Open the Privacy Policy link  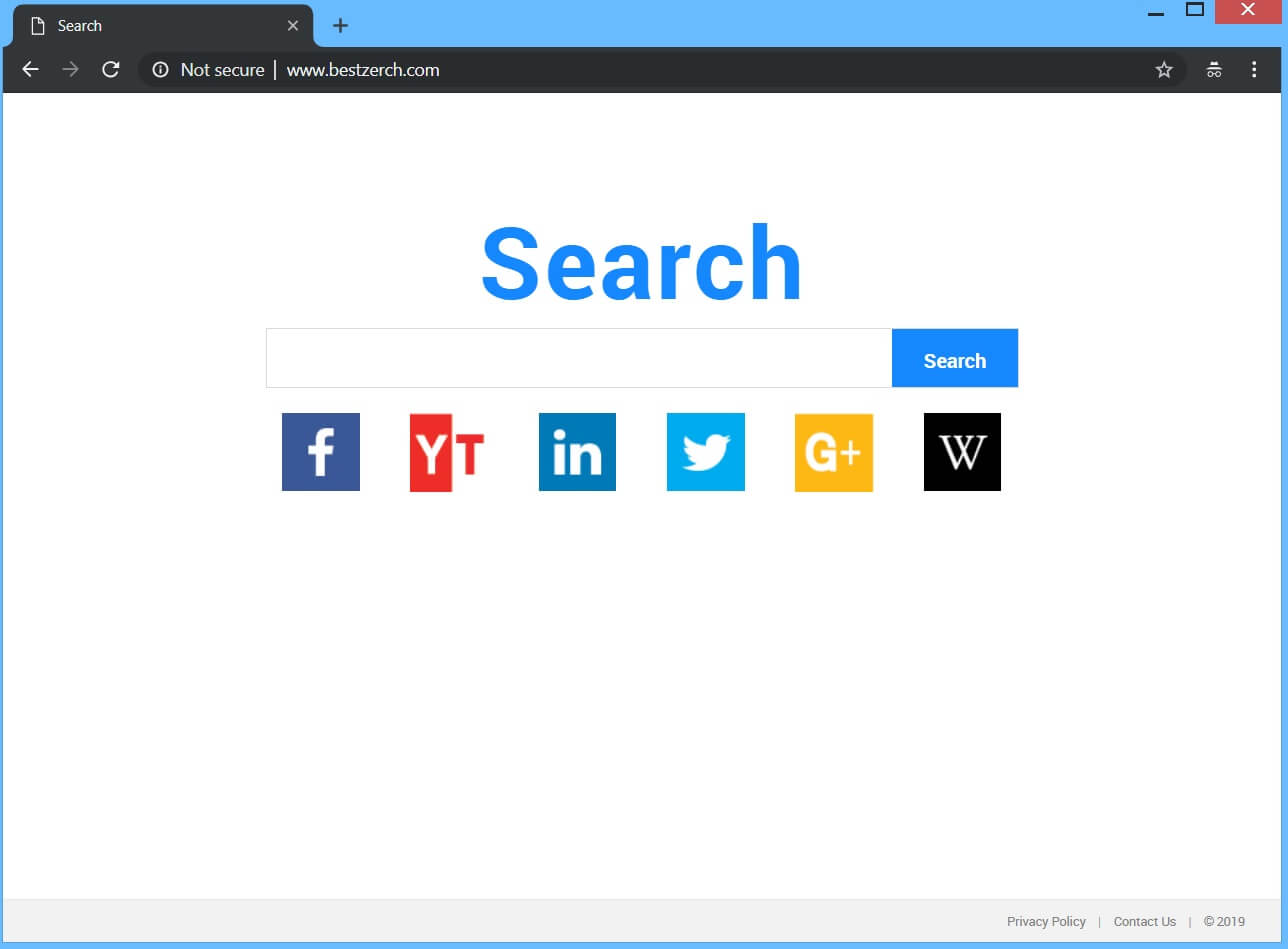pyautogui.click(x=1046, y=922)
